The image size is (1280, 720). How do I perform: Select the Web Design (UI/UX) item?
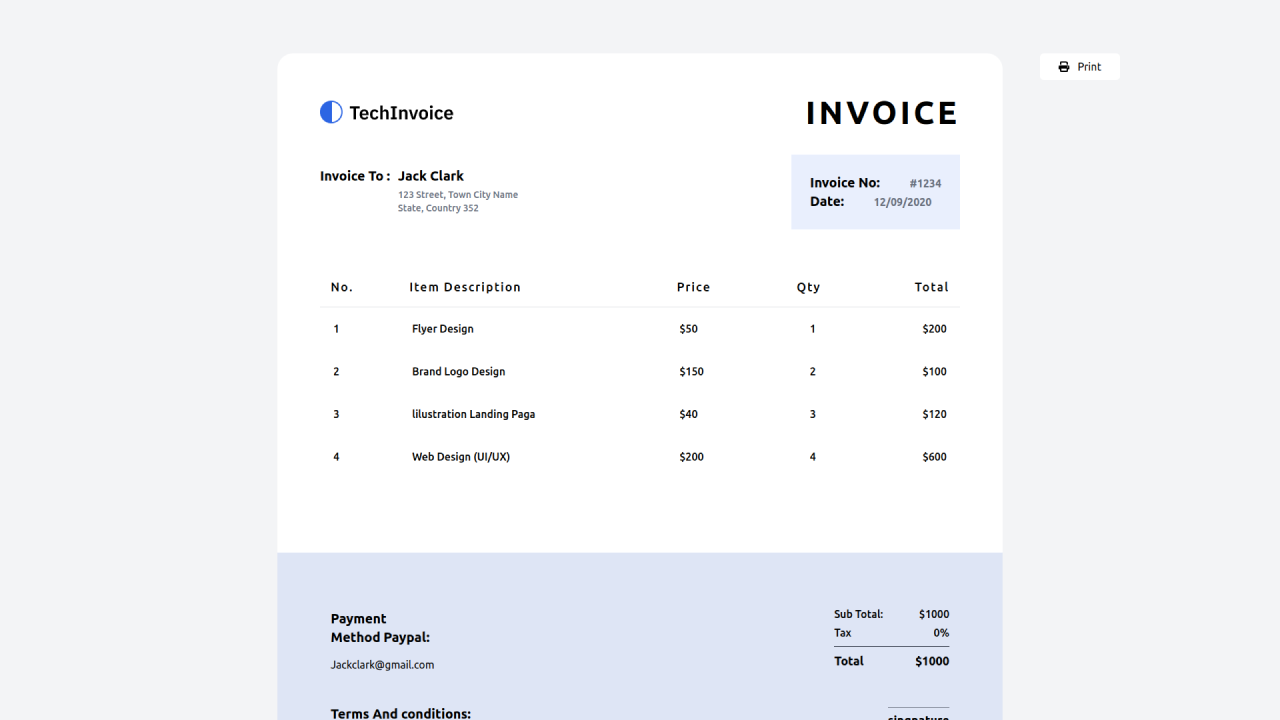pos(461,457)
